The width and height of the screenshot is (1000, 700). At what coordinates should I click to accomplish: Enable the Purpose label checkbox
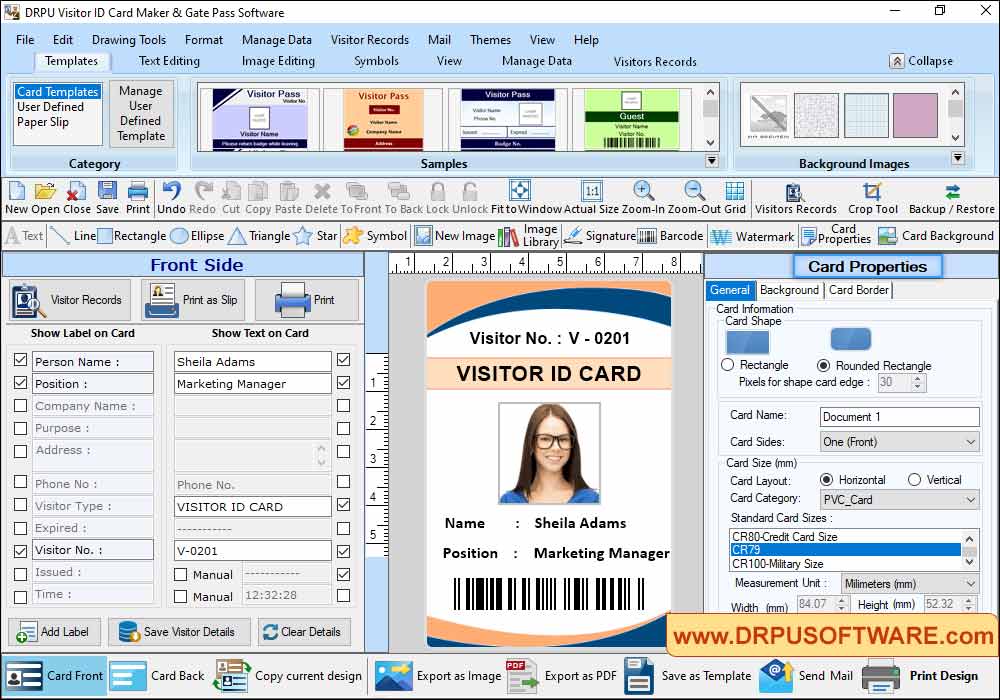[x=20, y=428]
